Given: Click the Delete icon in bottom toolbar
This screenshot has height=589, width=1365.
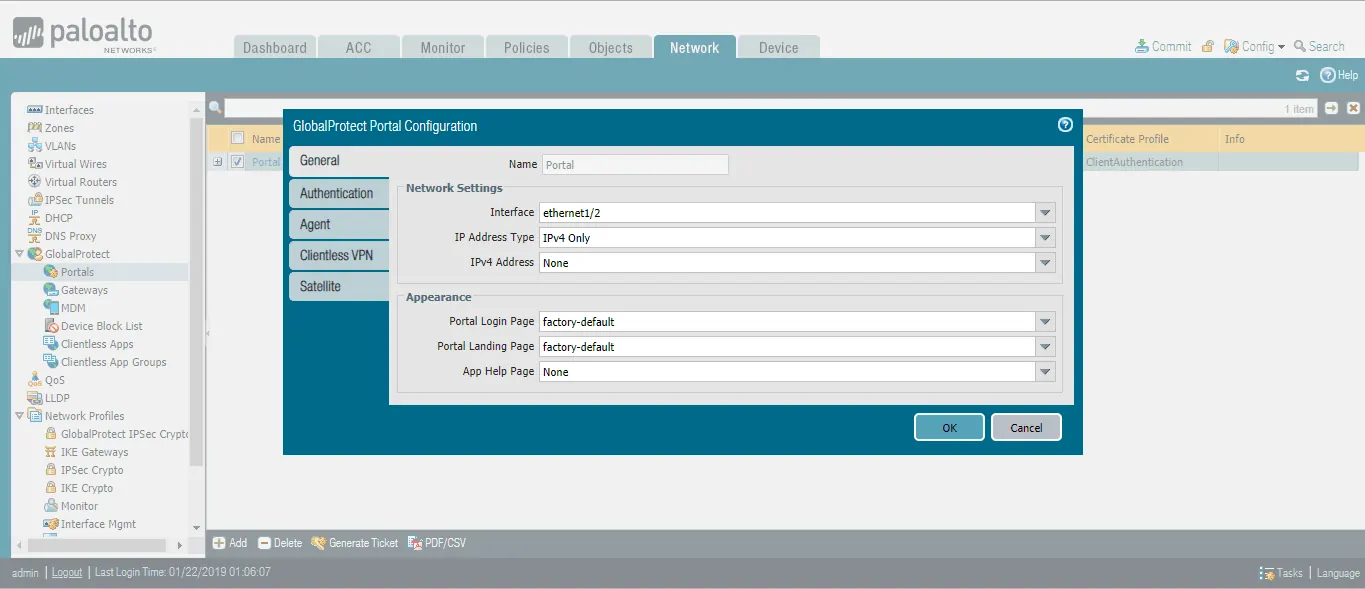Looking at the screenshot, I should tap(264, 543).
